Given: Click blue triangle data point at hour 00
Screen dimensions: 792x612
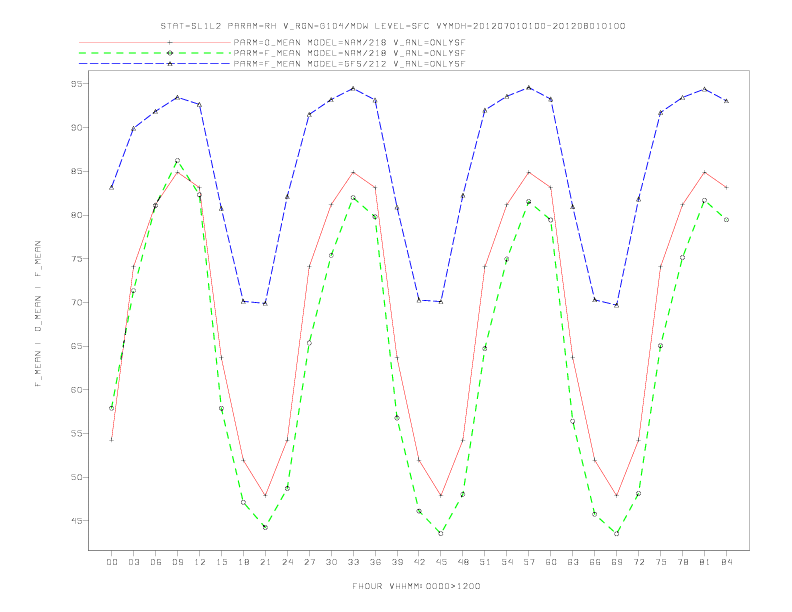Looking at the screenshot, I should click(112, 187).
